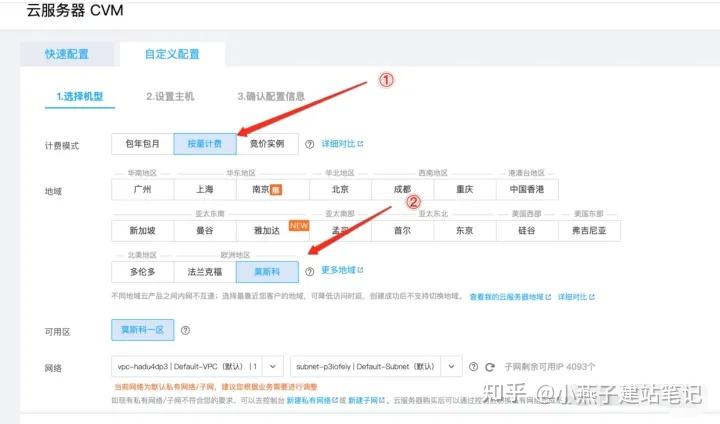The width and height of the screenshot is (720, 424).
Task: Expand the vpc-hadu4dp3 Default-VPC dropdown
Action: pos(197,367)
